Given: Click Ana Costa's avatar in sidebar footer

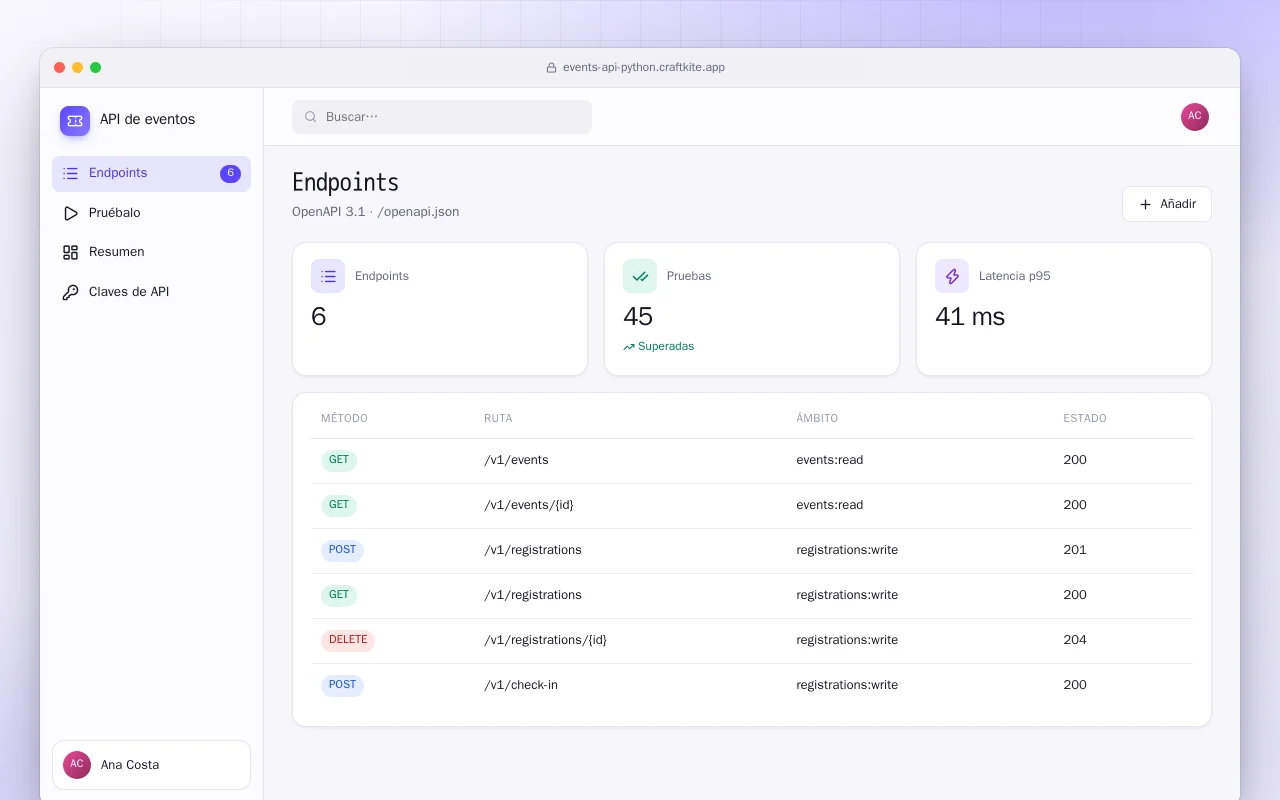Looking at the screenshot, I should point(77,765).
